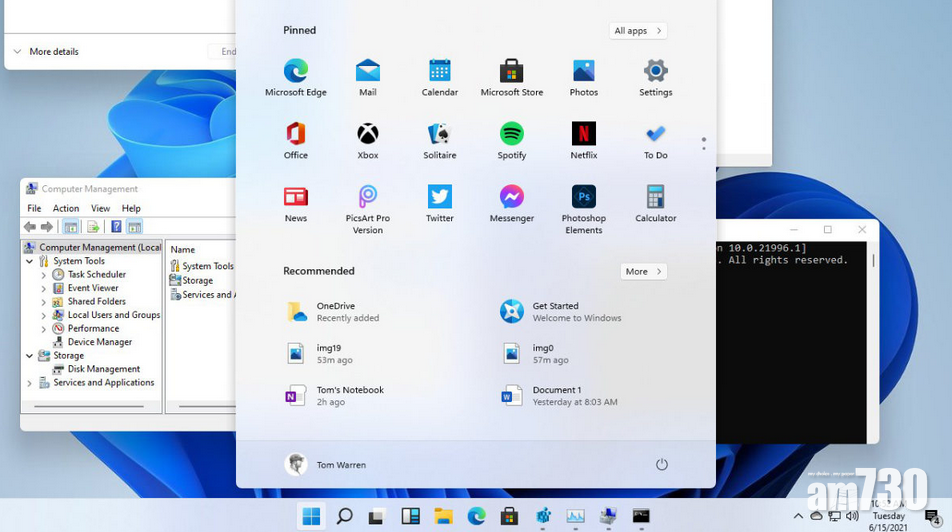Image resolution: width=952 pixels, height=532 pixels.
Task: Click the power button in the Start menu
Action: coord(662,465)
